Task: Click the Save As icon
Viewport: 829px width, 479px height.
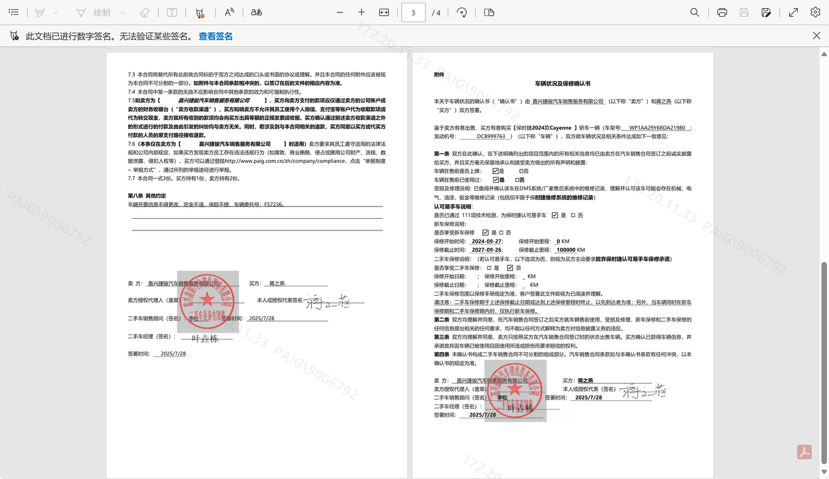Action: pyautogui.click(x=766, y=13)
